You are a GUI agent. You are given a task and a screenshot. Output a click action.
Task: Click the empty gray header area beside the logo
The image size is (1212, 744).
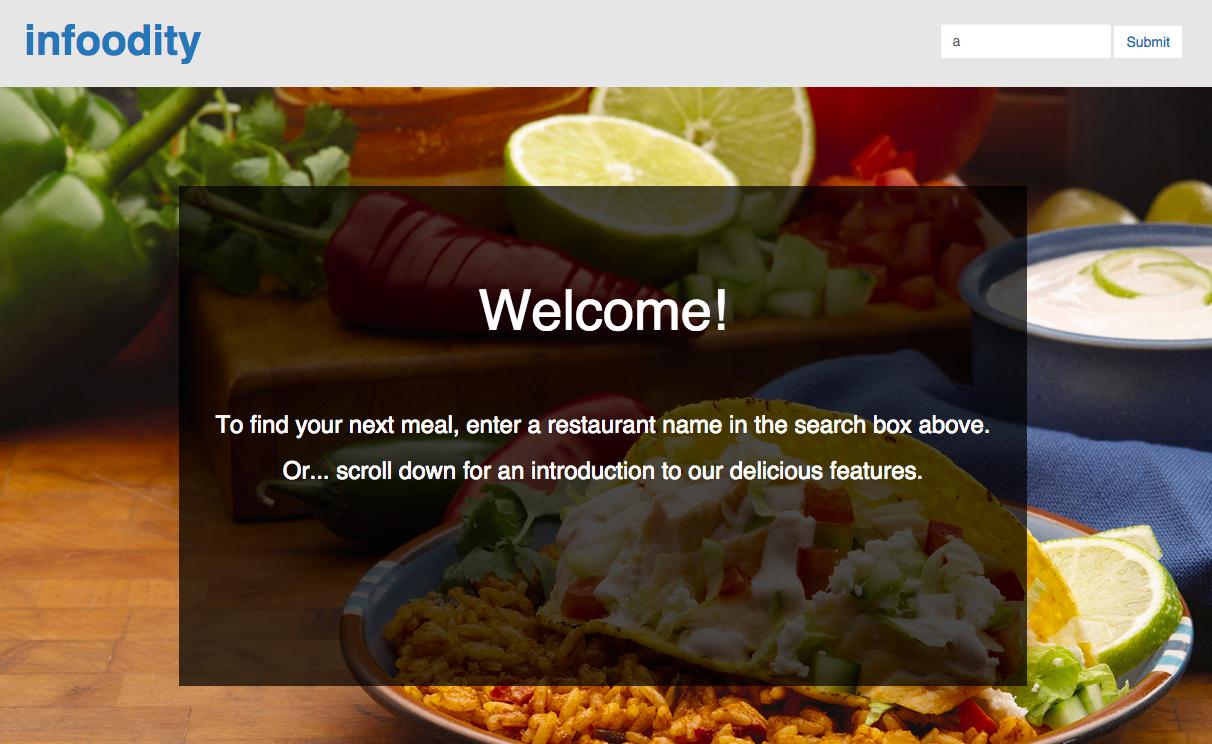(x=570, y=43)
